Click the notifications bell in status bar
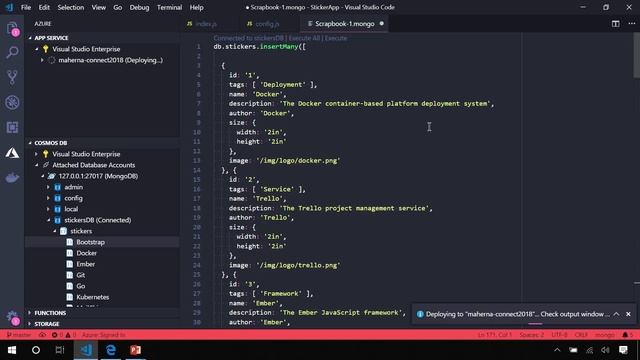Viewport: 640px width, 360px height. [x=627, y=335]
